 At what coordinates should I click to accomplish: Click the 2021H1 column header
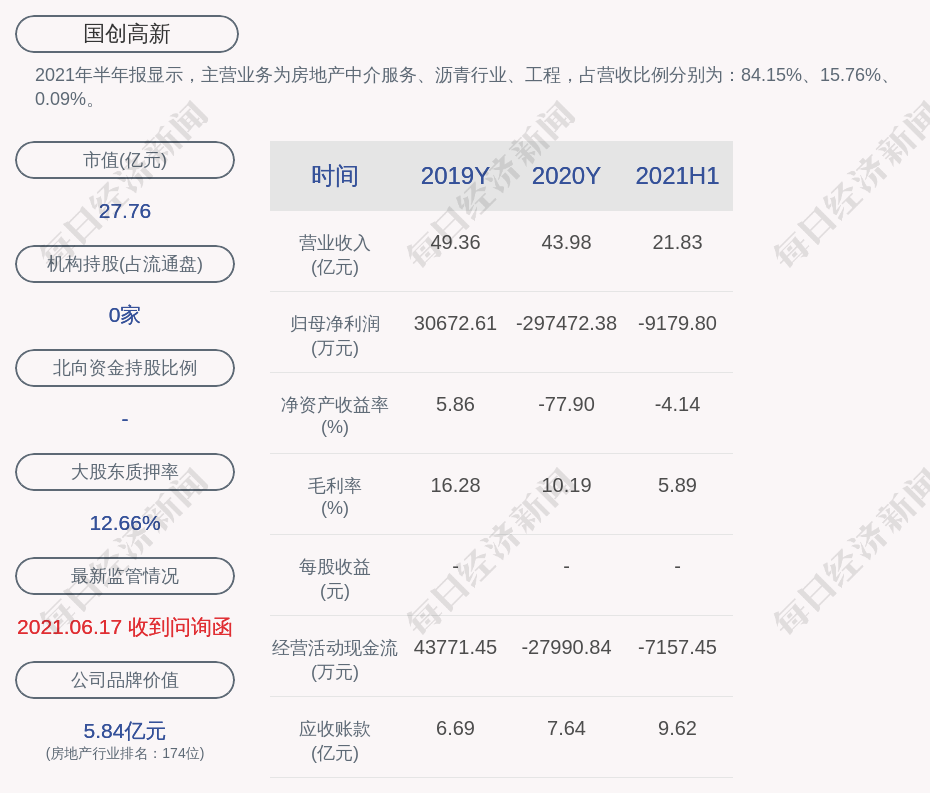[677, 176]
